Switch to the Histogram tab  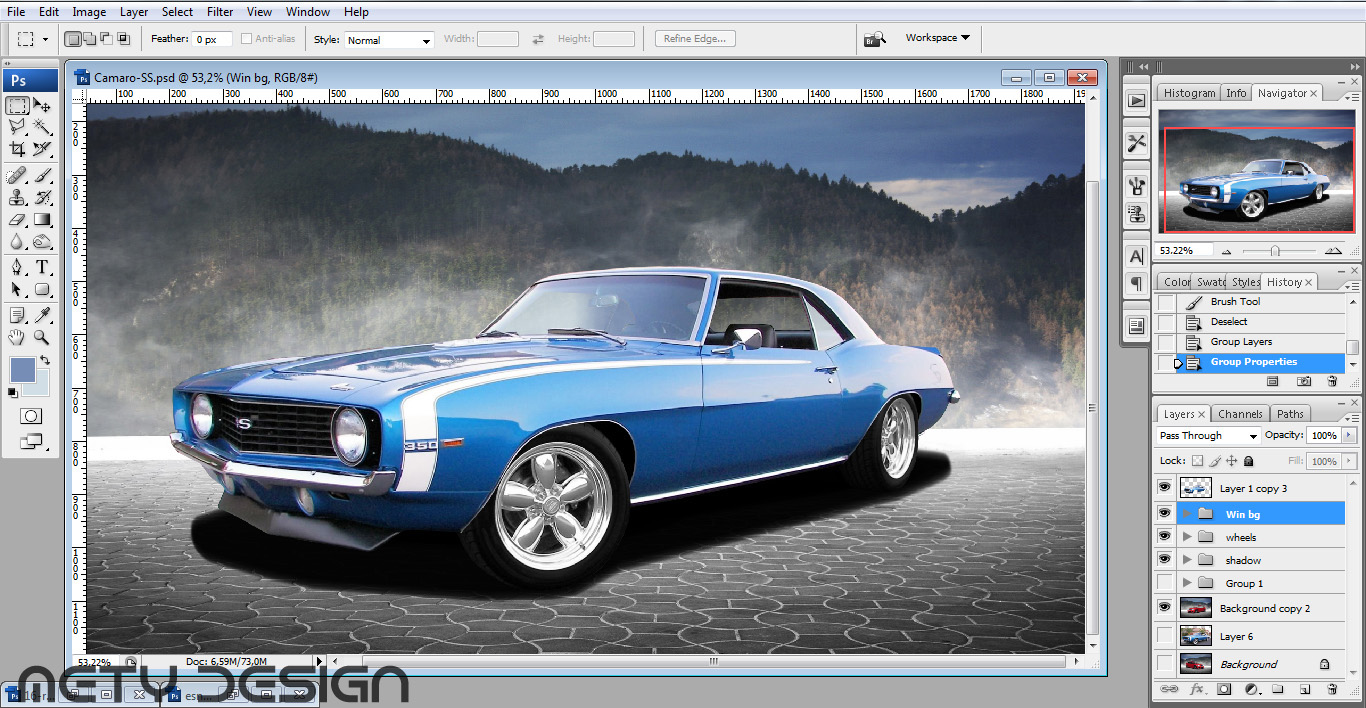tap(1189, 93)
